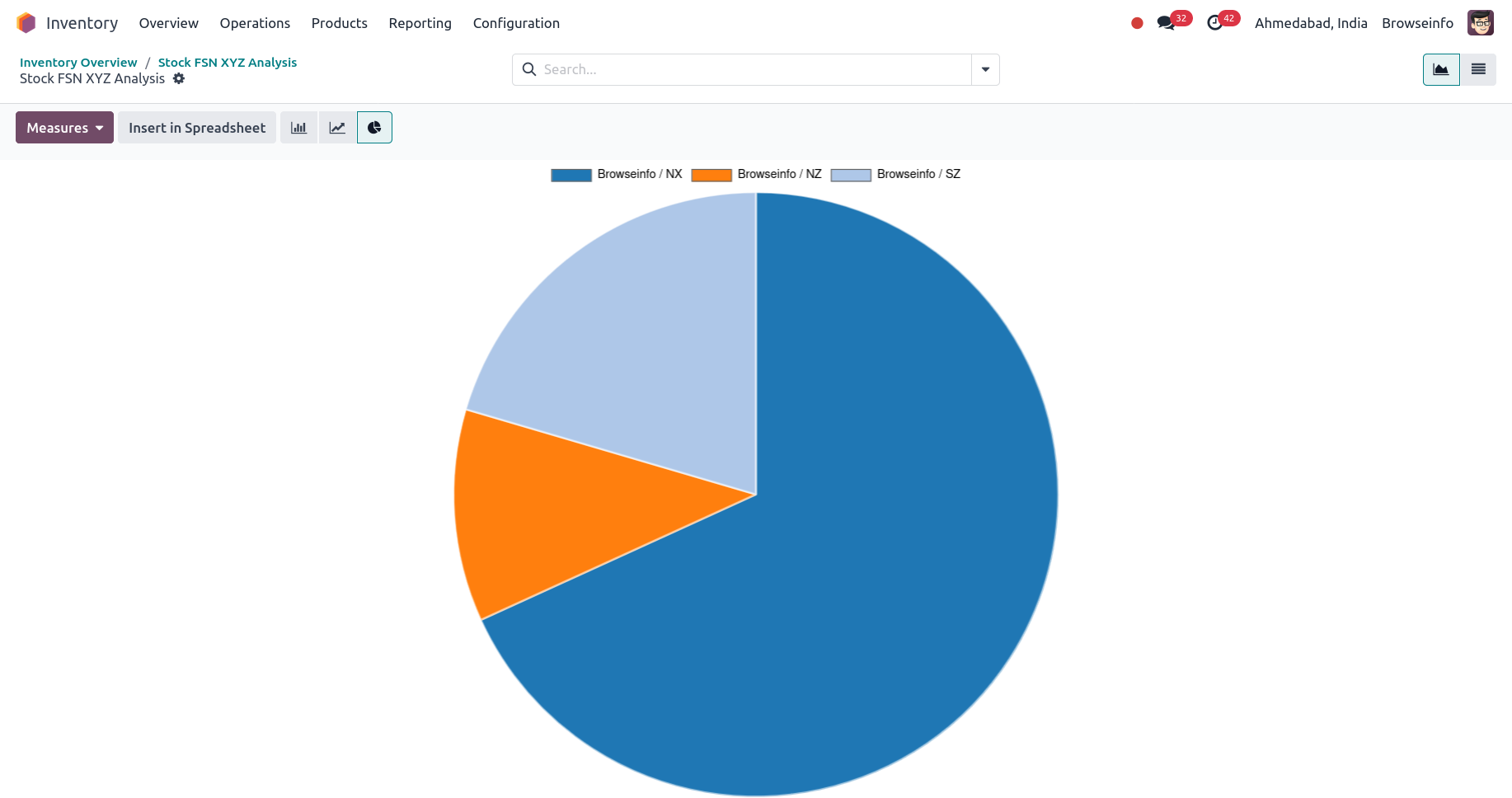Select the pie chart icon
The image size is (1512, 798).
tap(374, 128)
